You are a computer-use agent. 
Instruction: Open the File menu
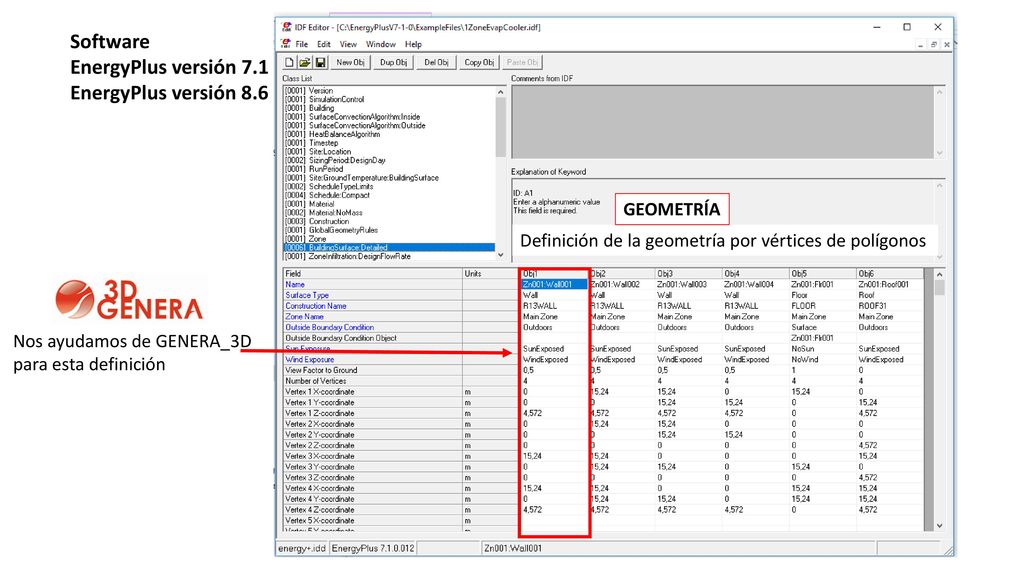point(302,44)
